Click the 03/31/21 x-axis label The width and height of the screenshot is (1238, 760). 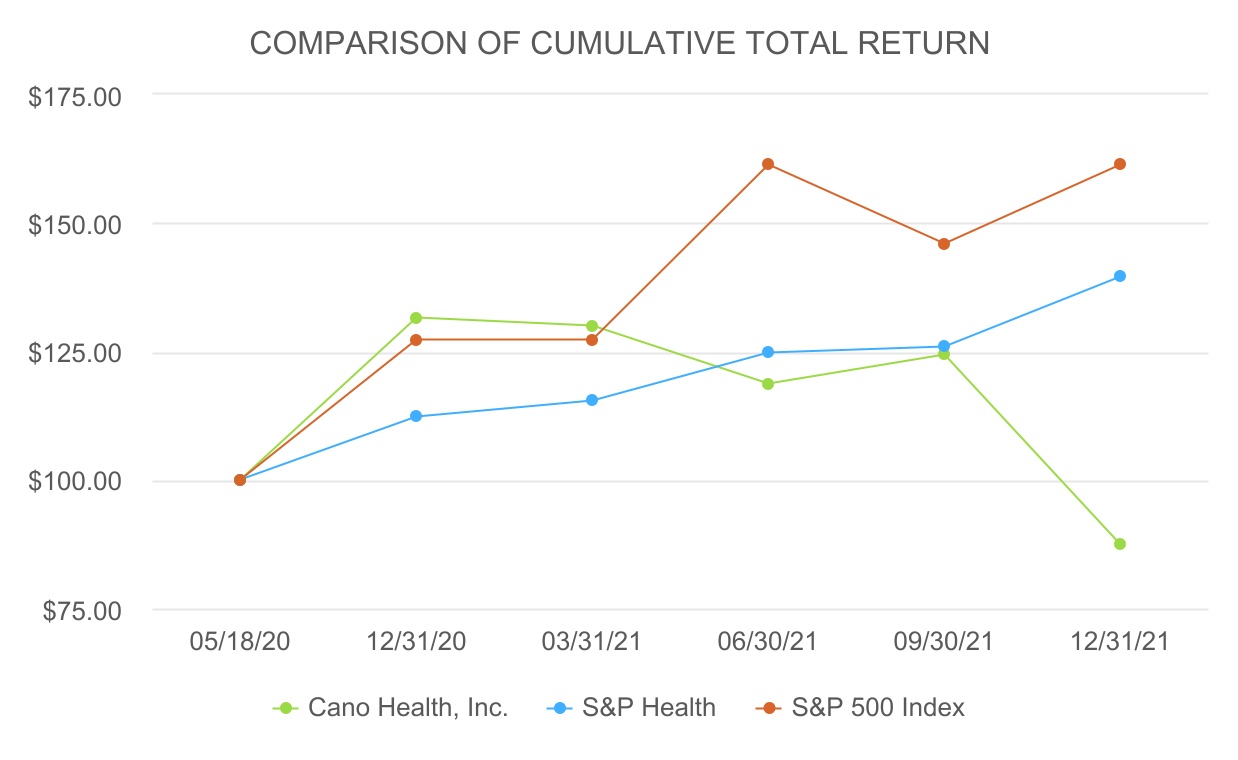coord(592,642)
